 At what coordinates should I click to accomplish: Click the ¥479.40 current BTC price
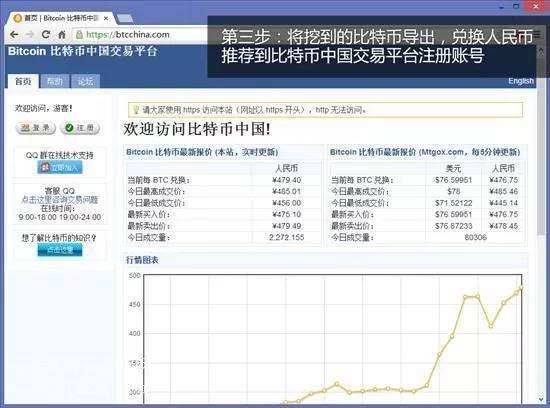[x=287, y=180]
